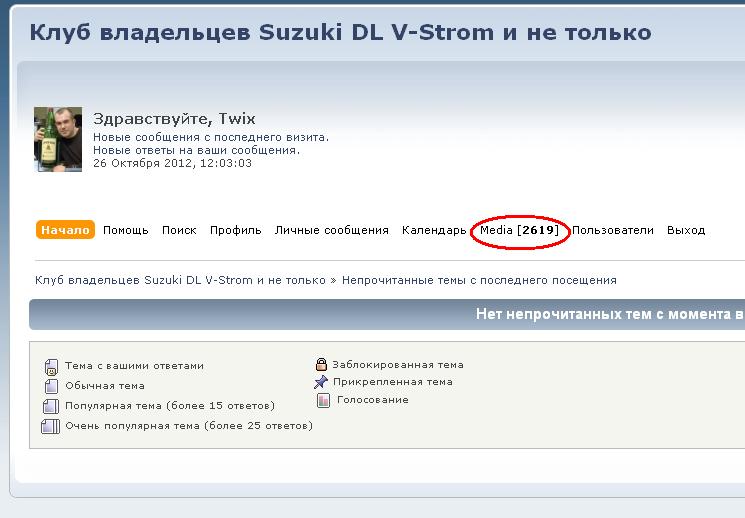745x518 pixels.
Task: Click the Twix user avatar photo
Action: [58, 139]
